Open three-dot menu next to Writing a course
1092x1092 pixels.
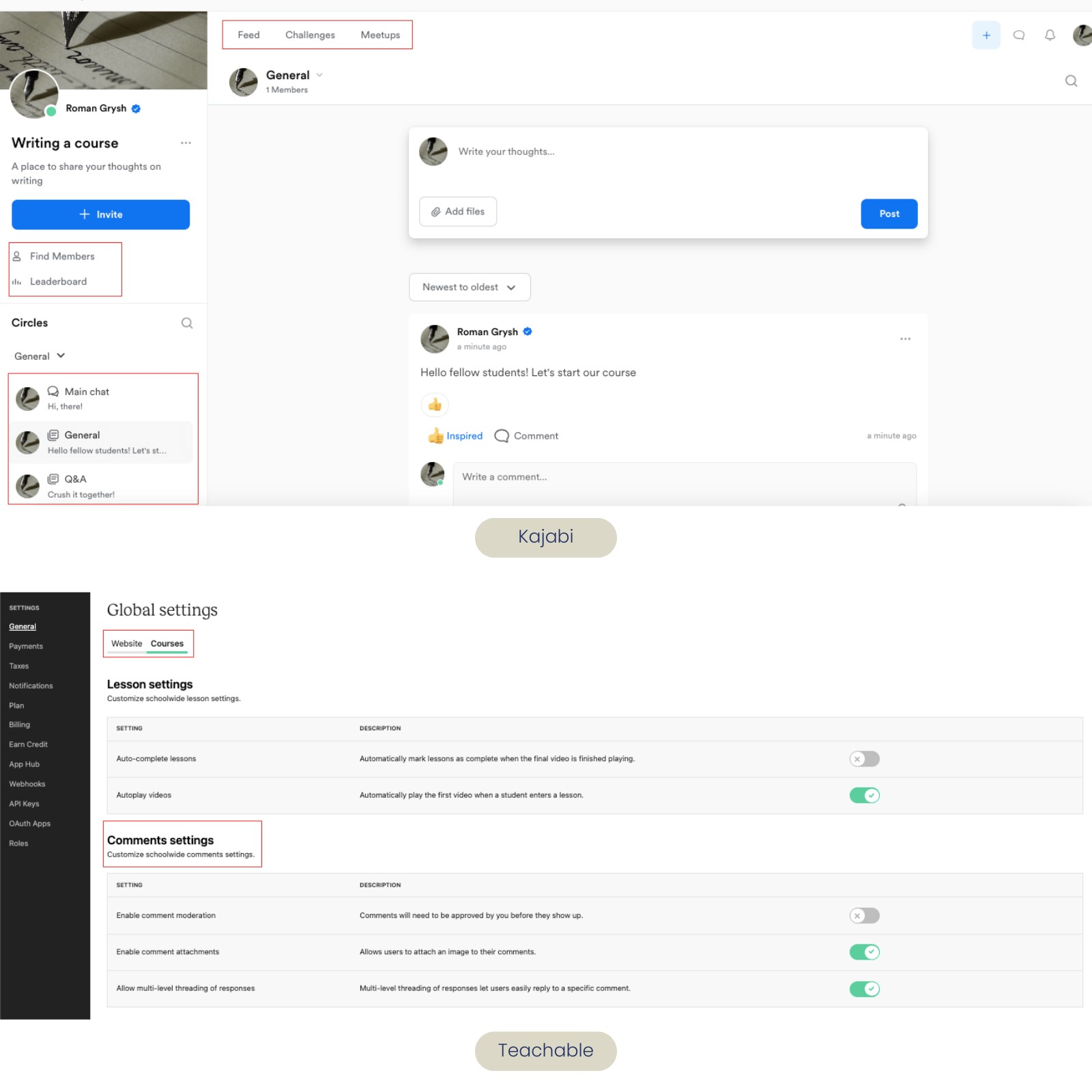[186, 143]
